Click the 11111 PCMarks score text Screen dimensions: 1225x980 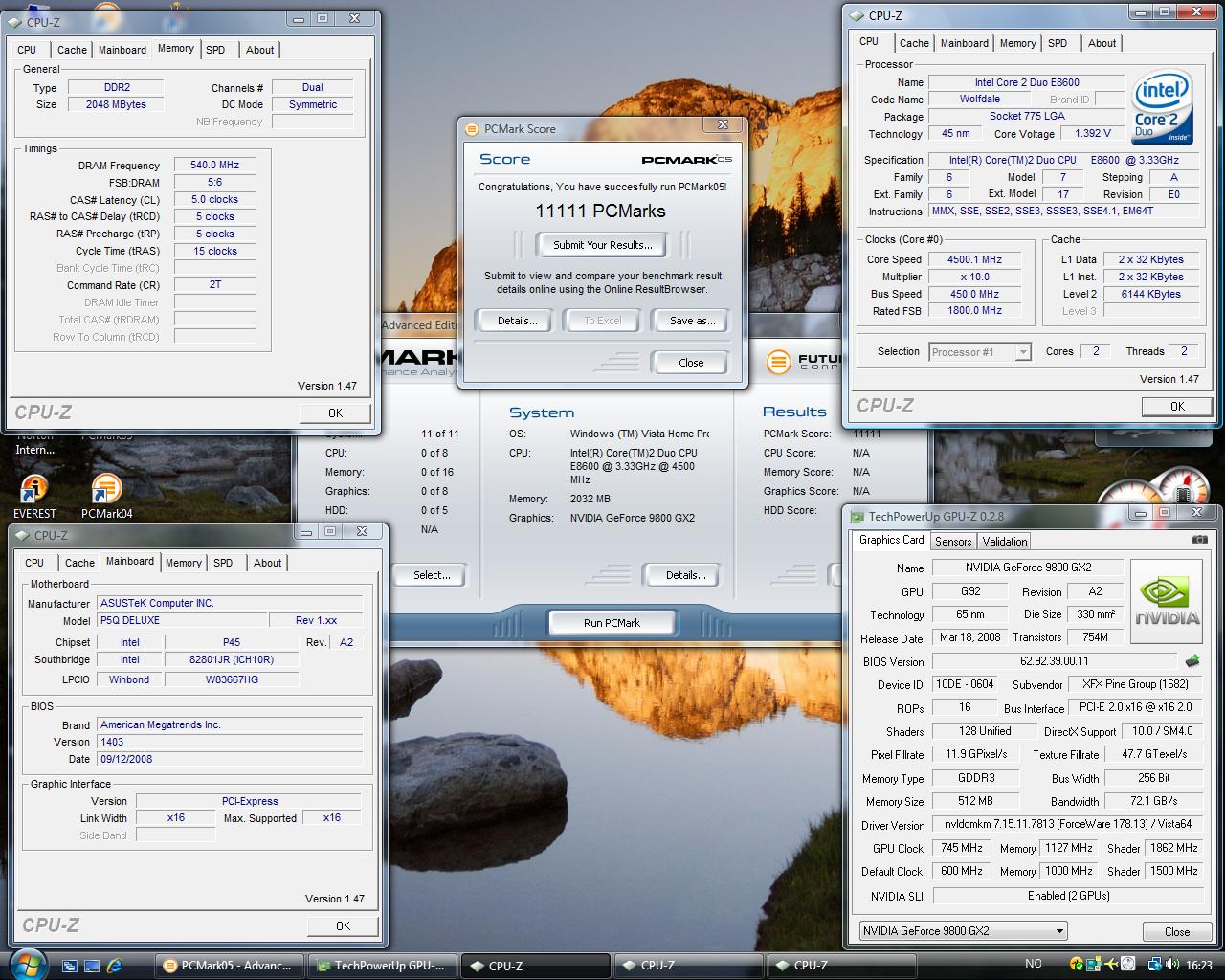pos(600,211)
